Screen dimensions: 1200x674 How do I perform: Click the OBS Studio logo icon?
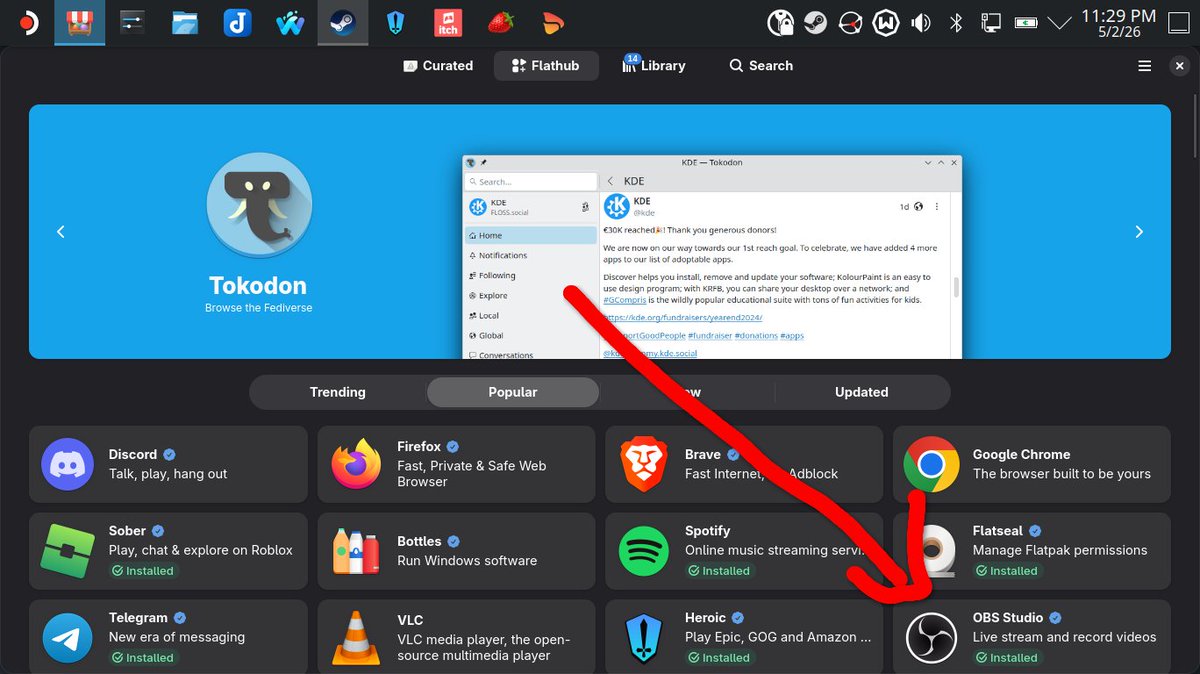pos(932,638)
